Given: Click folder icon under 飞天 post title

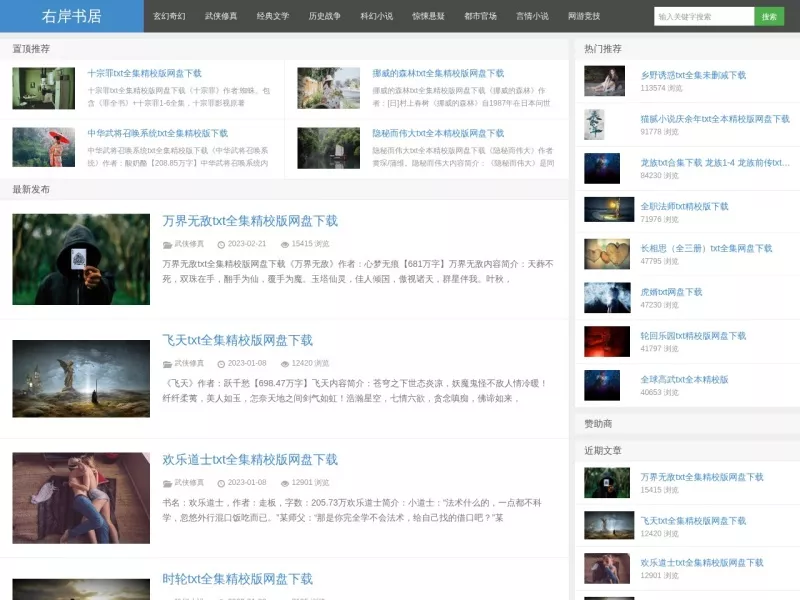Looking at the screenshot, I should tap(167, 364).
